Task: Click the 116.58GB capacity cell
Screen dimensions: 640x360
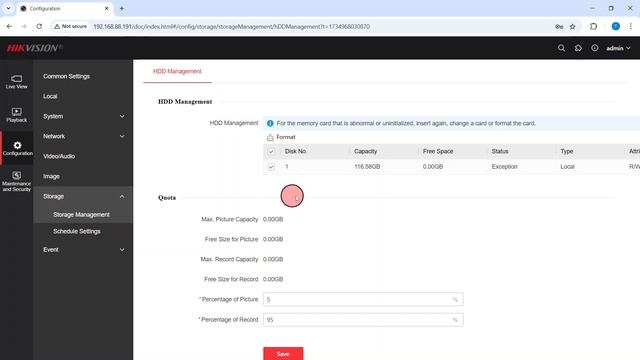Action: (x=367, y=167)
